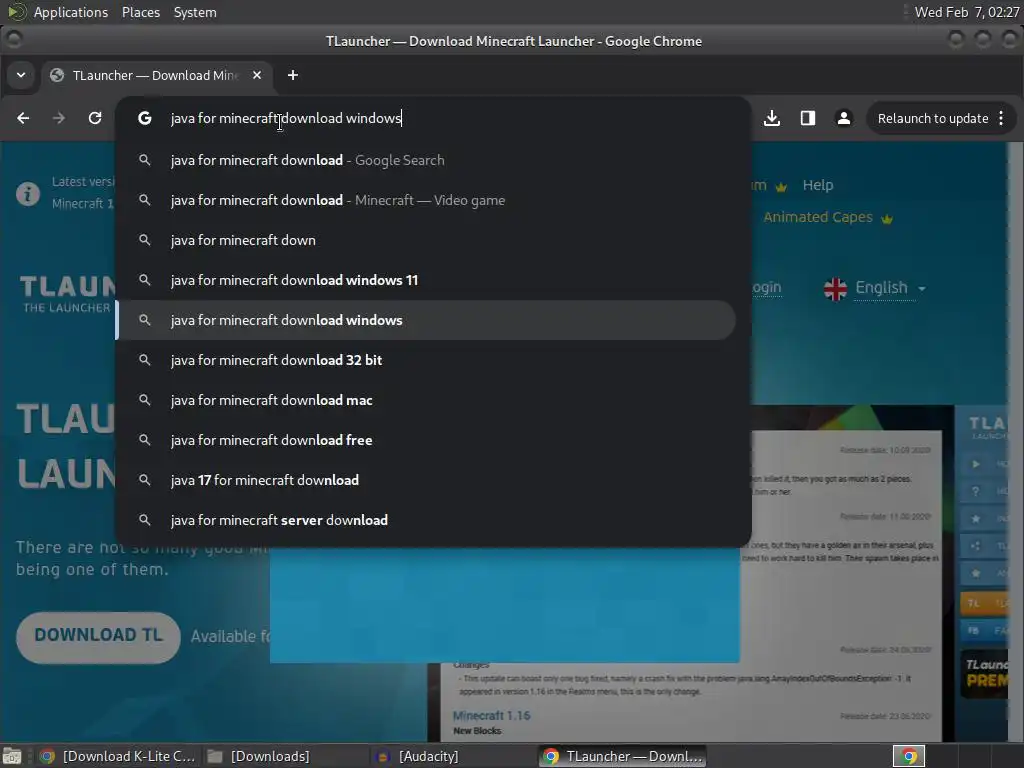Open the System menu
Screen dimensions: 1024x768
[195, 12]
